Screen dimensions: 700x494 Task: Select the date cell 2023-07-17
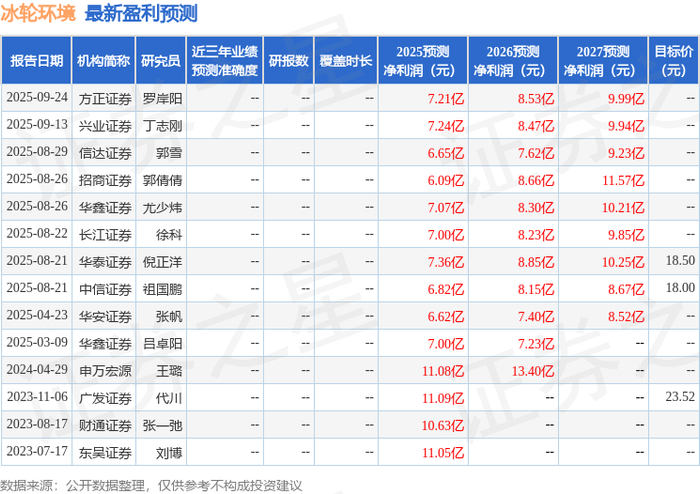coord(37,452)
